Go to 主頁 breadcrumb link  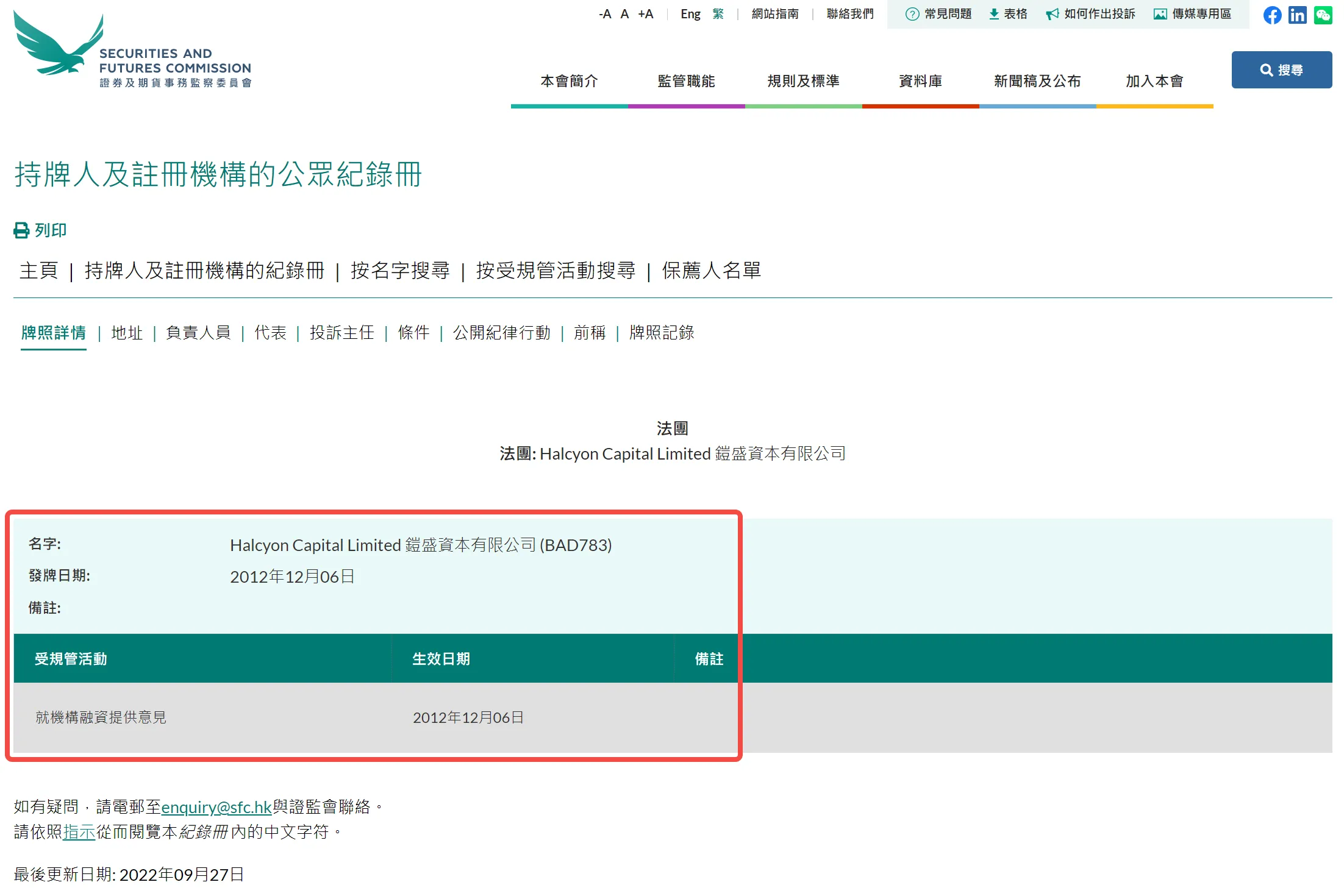(x=39, y=270)
